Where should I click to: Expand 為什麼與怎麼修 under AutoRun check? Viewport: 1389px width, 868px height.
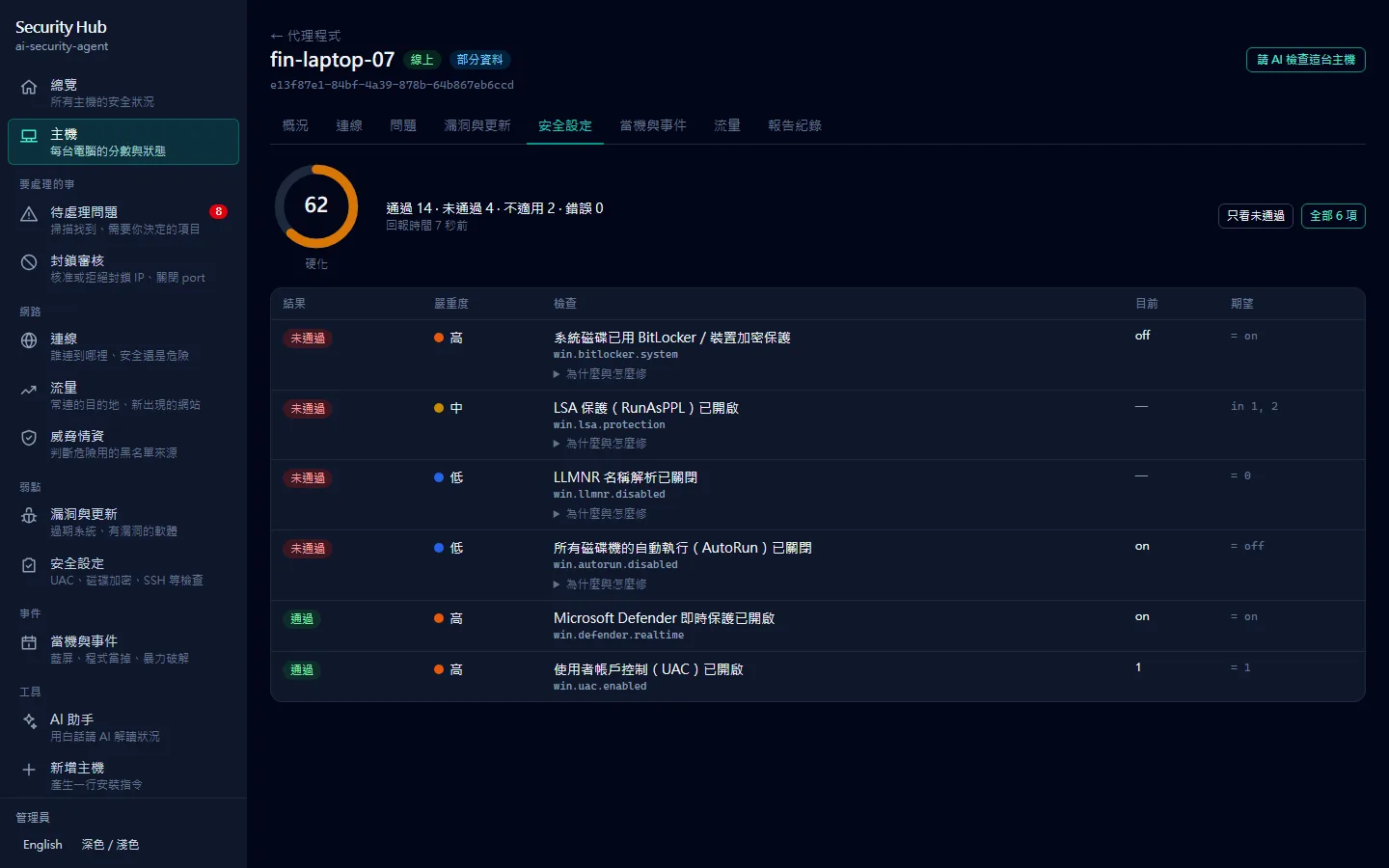pos(600,584)
